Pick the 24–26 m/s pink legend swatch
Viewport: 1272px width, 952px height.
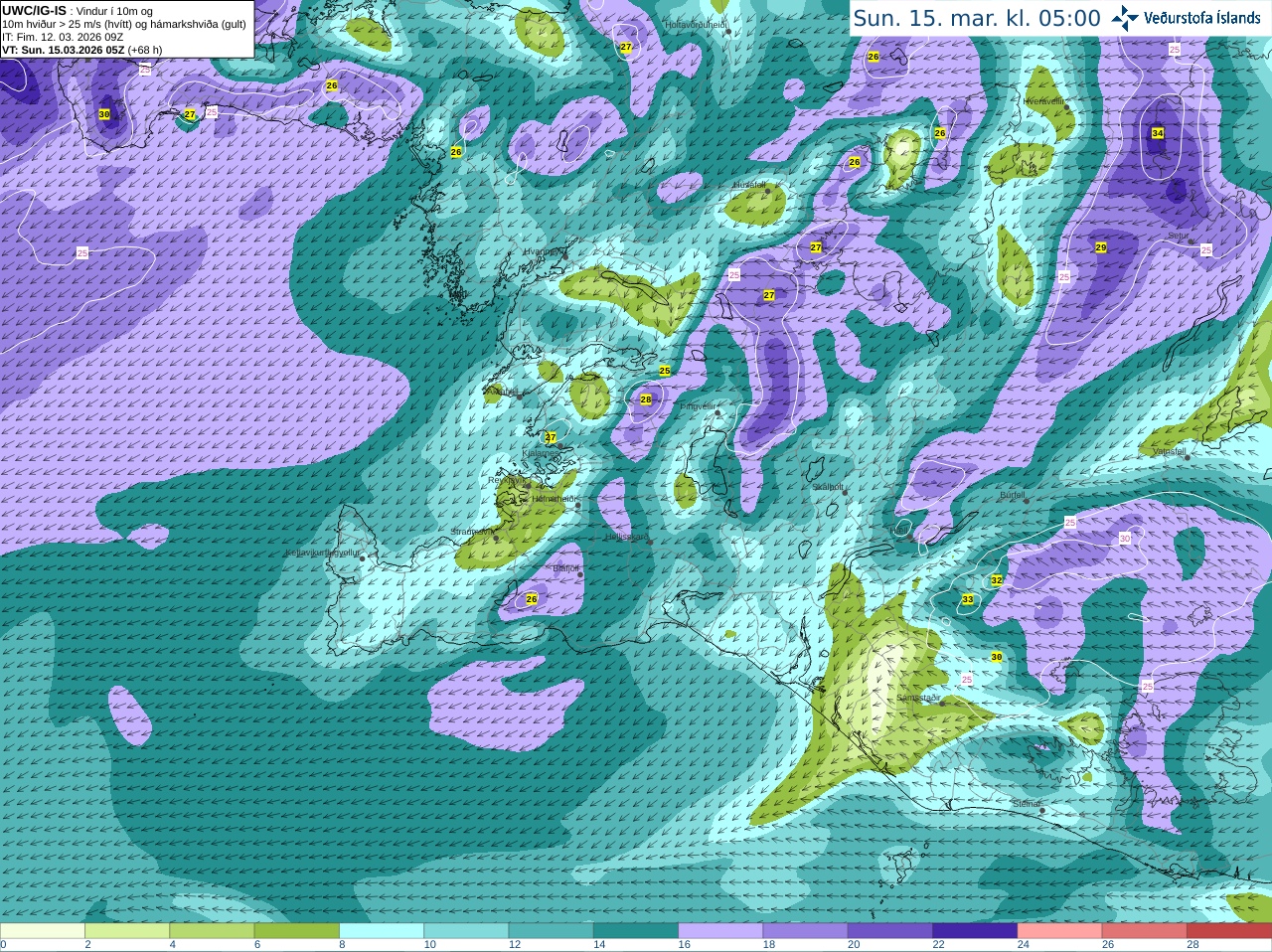pos(1060,931)
